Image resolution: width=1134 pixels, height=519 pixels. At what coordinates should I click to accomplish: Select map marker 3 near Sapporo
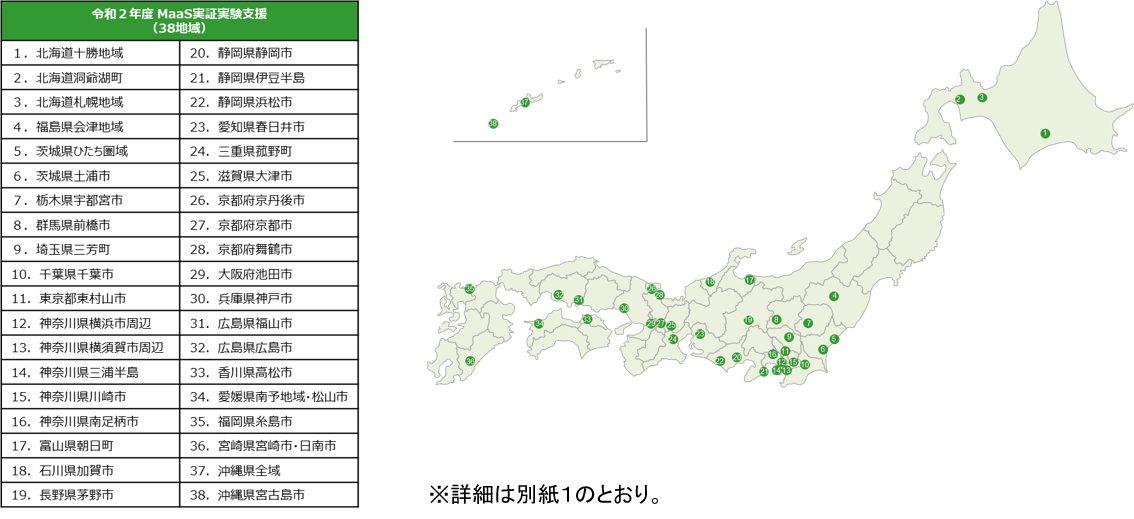pos(981,98)
